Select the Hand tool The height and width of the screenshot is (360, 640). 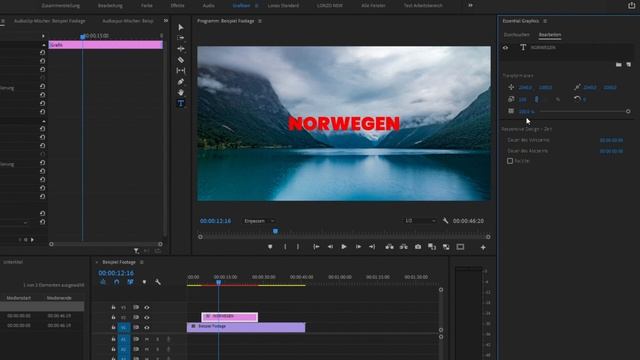(181, 92)
